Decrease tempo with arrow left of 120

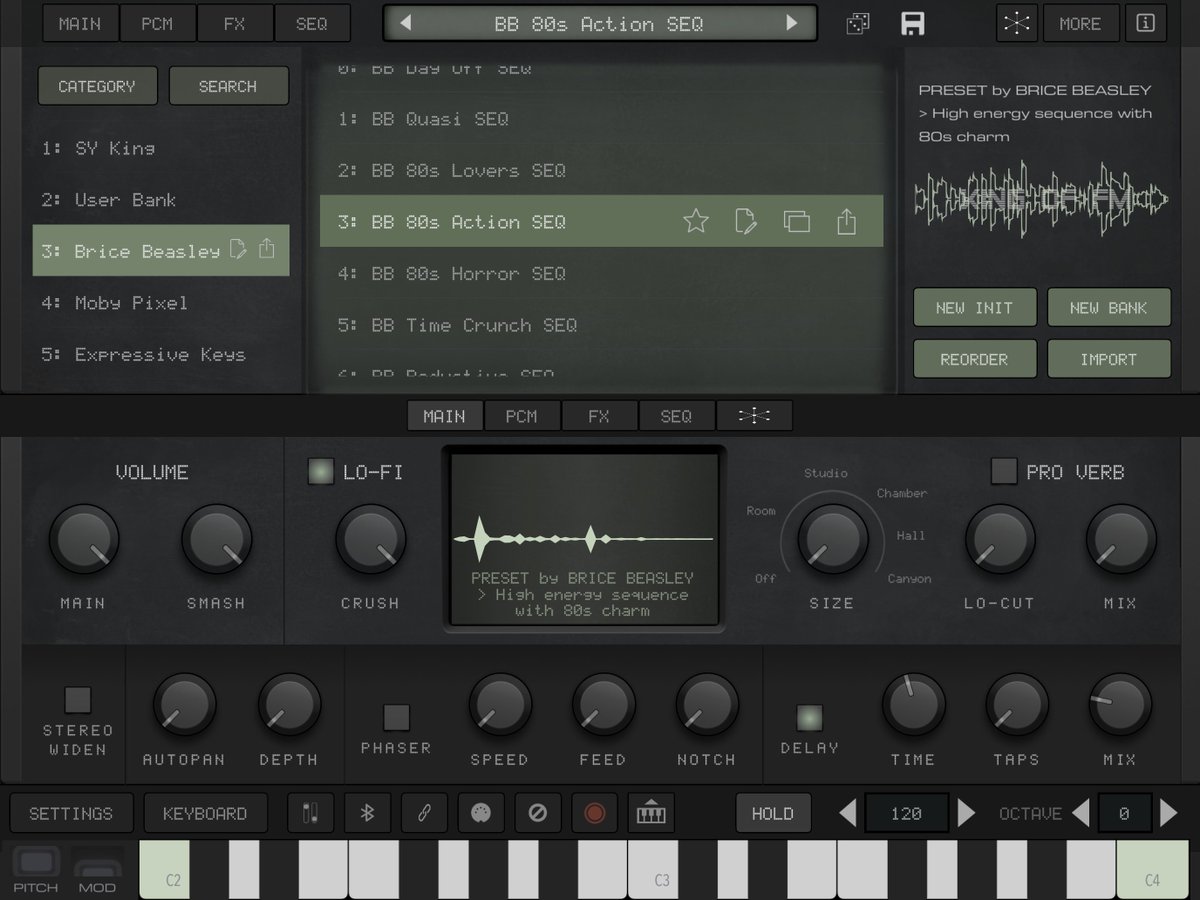point(848,813)
